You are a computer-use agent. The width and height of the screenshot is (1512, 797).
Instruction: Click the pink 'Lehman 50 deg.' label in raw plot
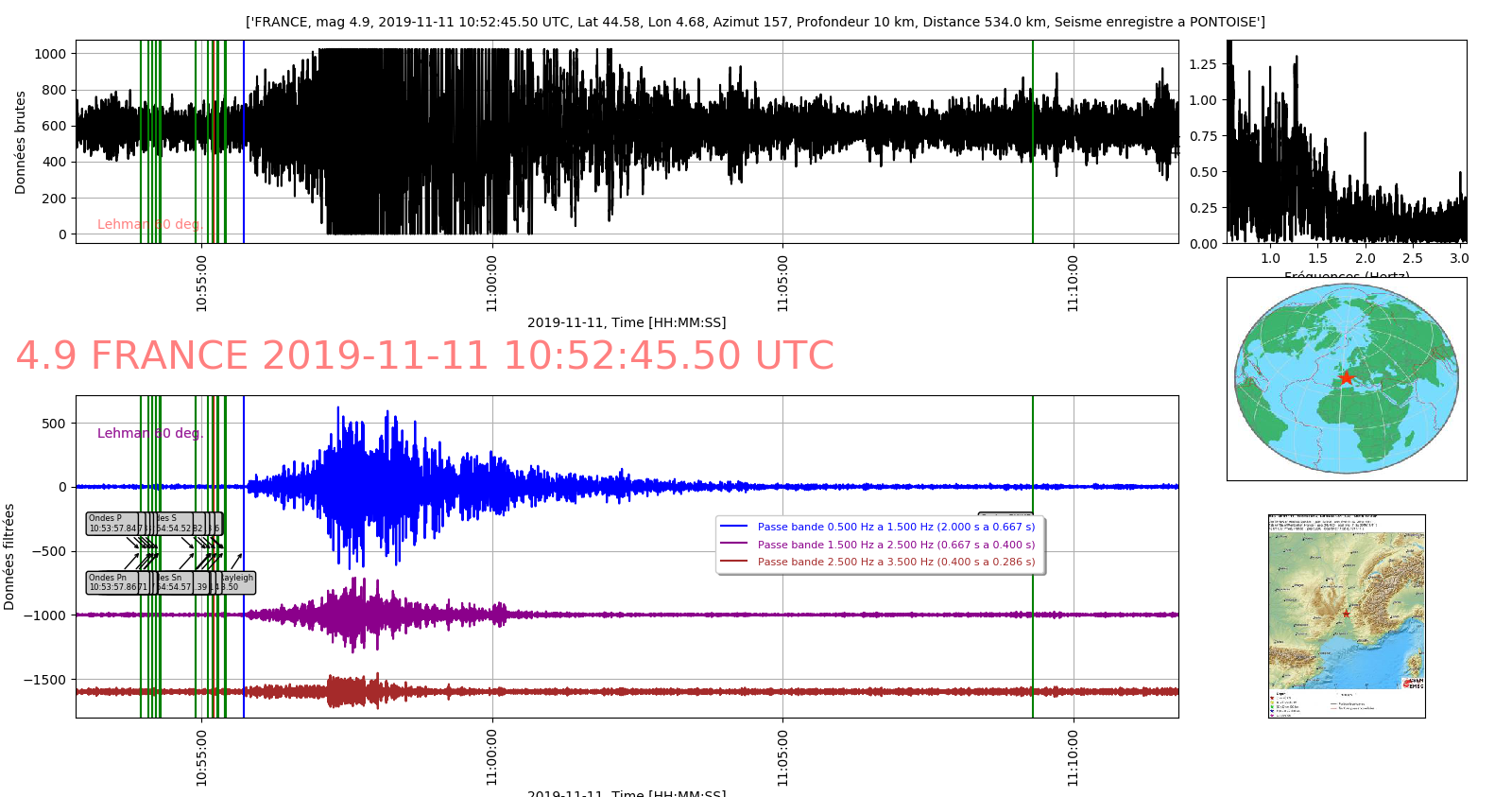149,224
